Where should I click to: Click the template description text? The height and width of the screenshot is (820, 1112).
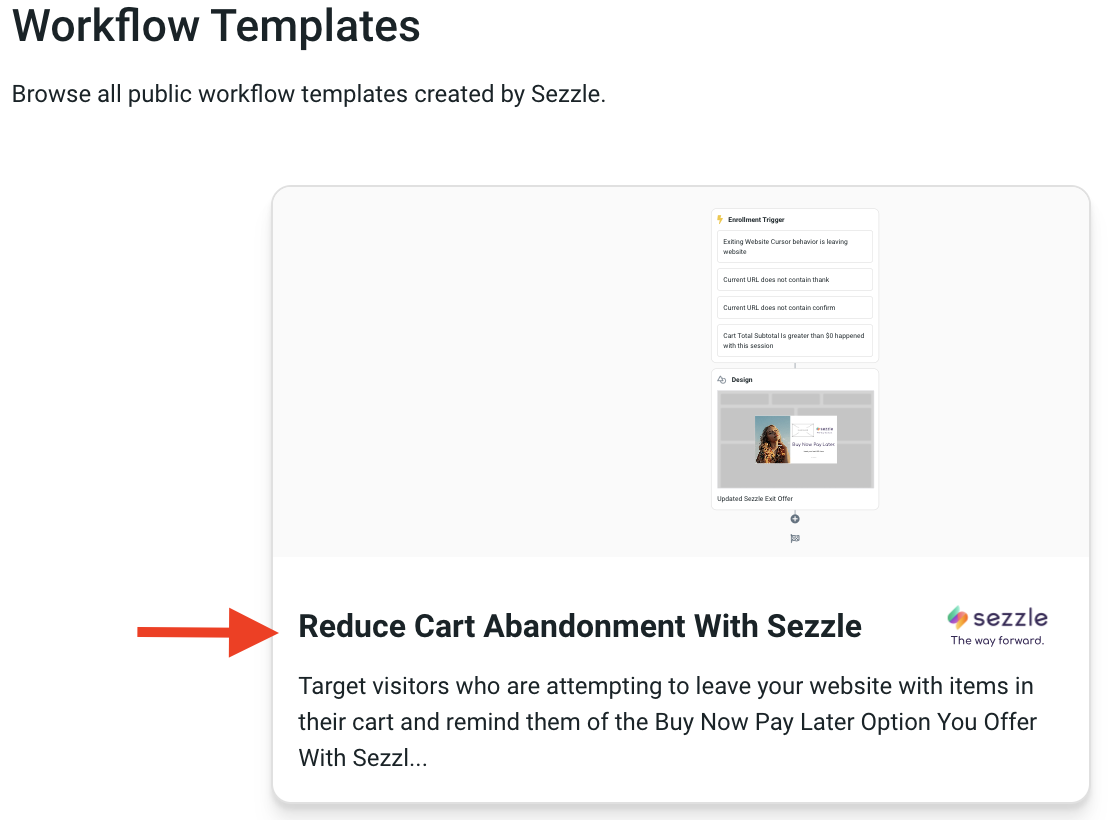pos(667,722)
